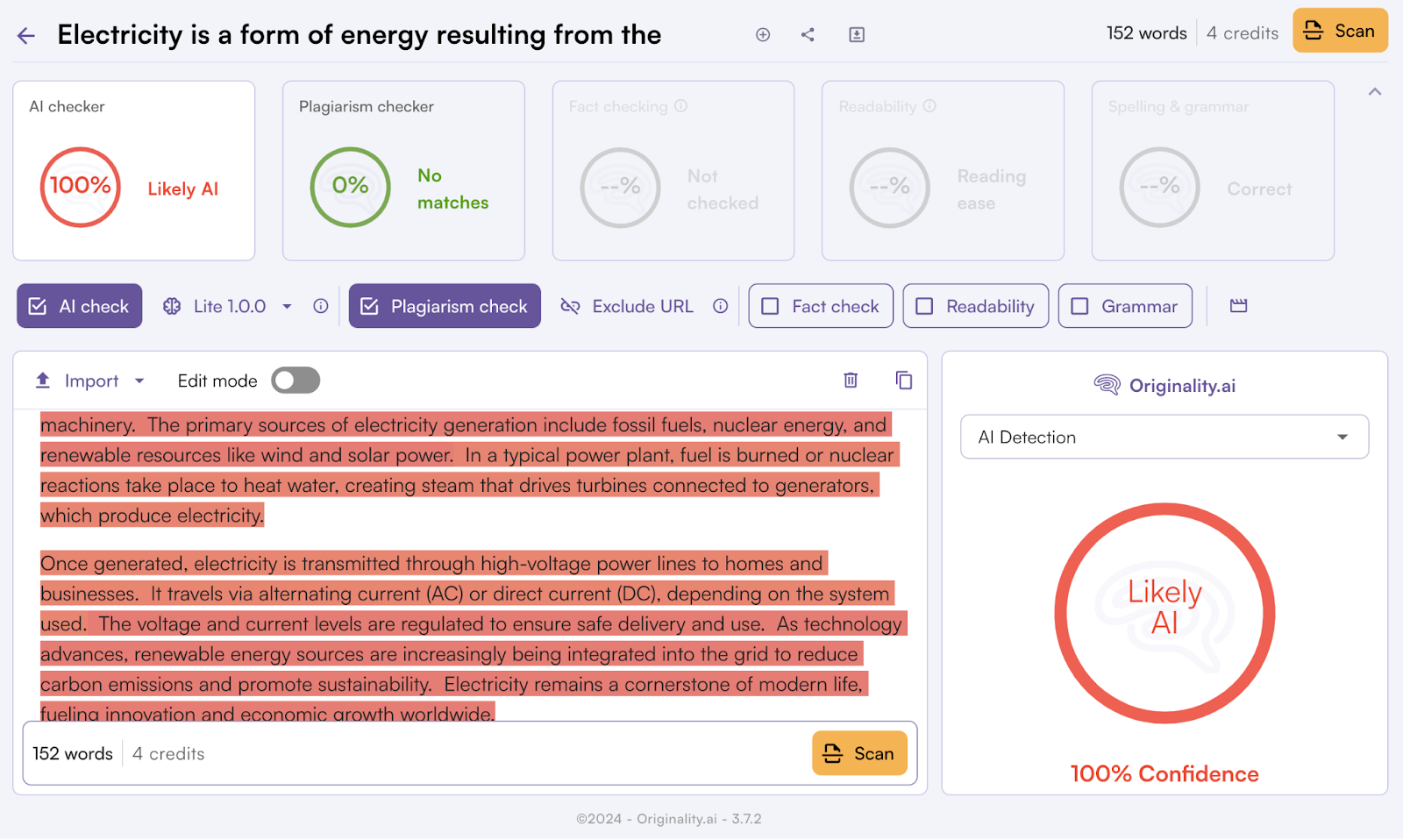This screenshot has width=1403, height=840.
Task: Click the info icon beside Exclude URL
Action: (721, 306)
